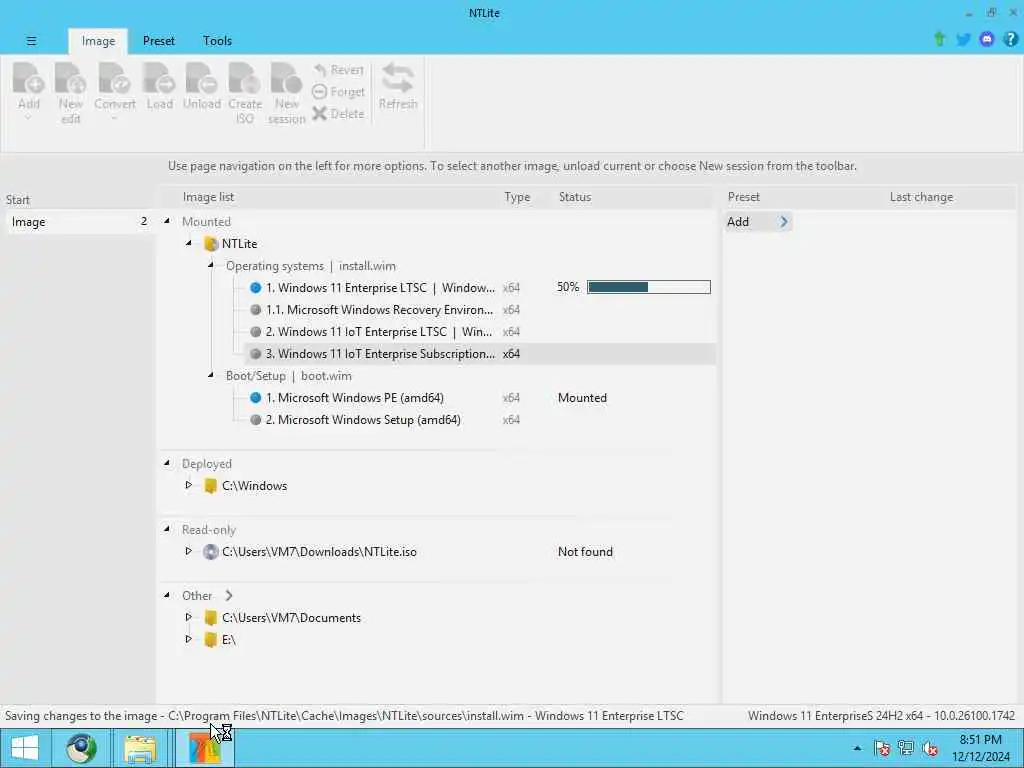Click the Add preset button
The image size is (1024, 768).
click(757, 222)
